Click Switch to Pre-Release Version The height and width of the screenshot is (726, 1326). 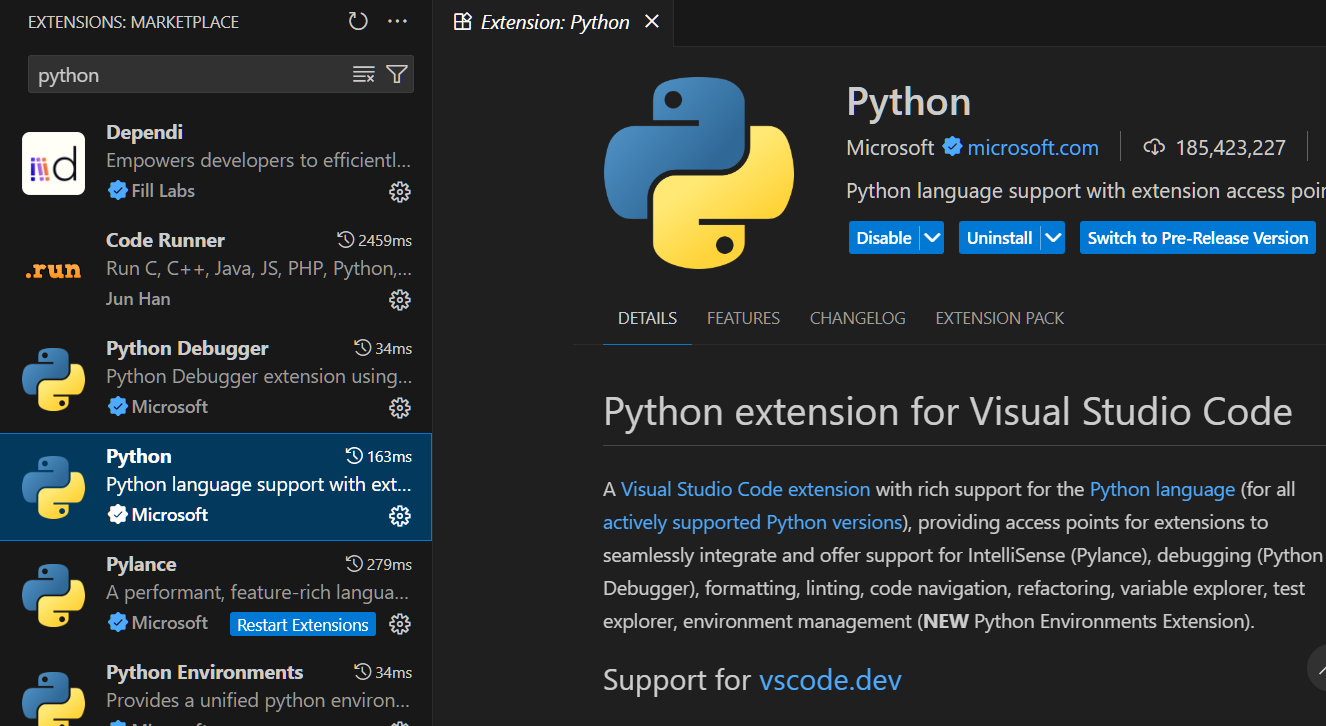1197,238
